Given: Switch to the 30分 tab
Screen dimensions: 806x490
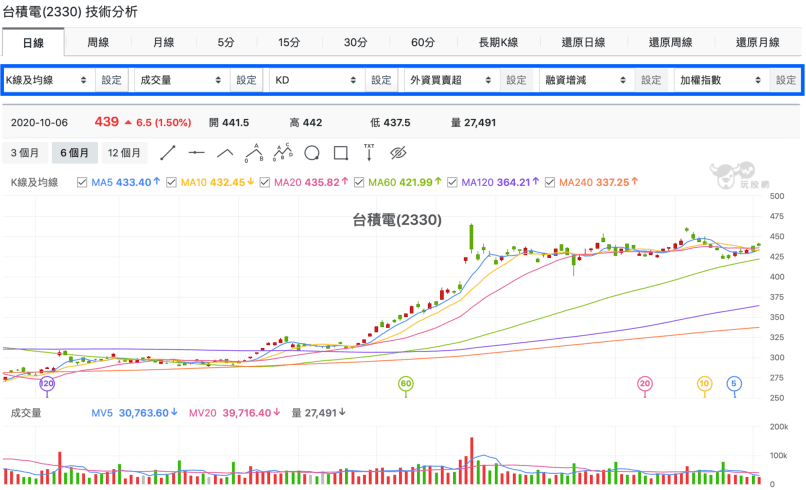Looking at the screenshot, I should pyautogui.click(x=355, y=42).
